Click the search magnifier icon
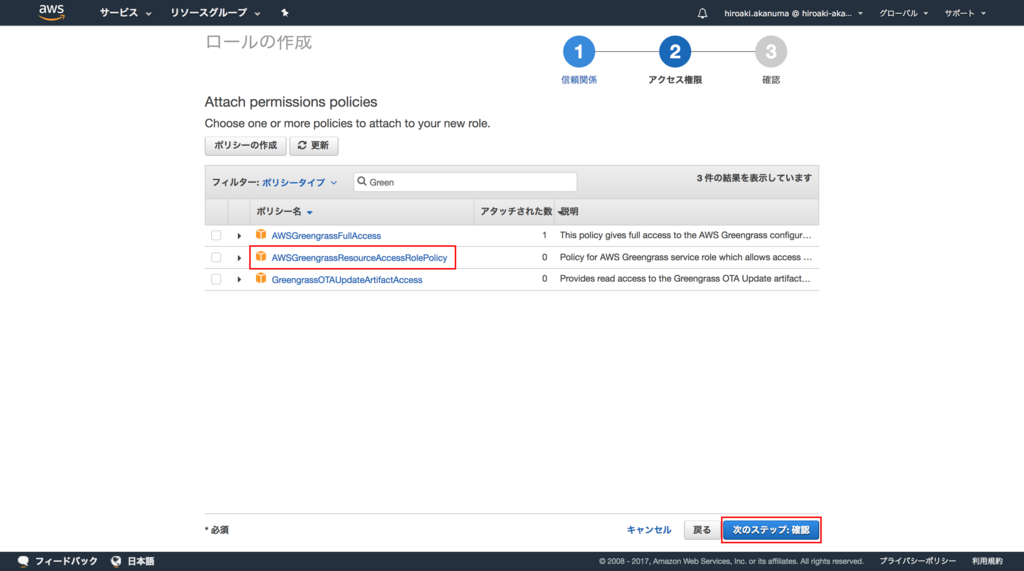The height and width of the screenshot is (571, 1024). point(362,182)
